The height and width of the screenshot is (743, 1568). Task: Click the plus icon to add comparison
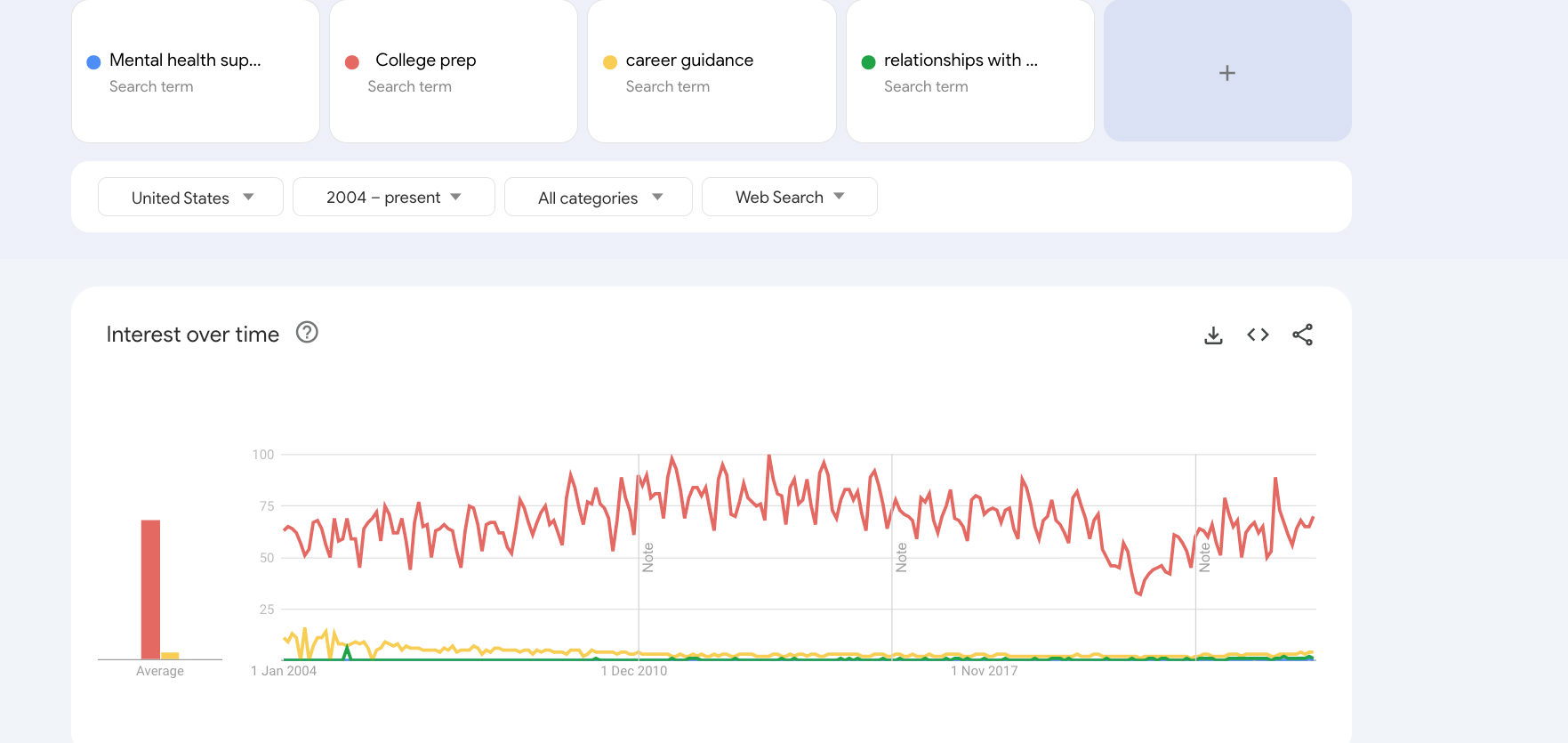coord(1226,73)
